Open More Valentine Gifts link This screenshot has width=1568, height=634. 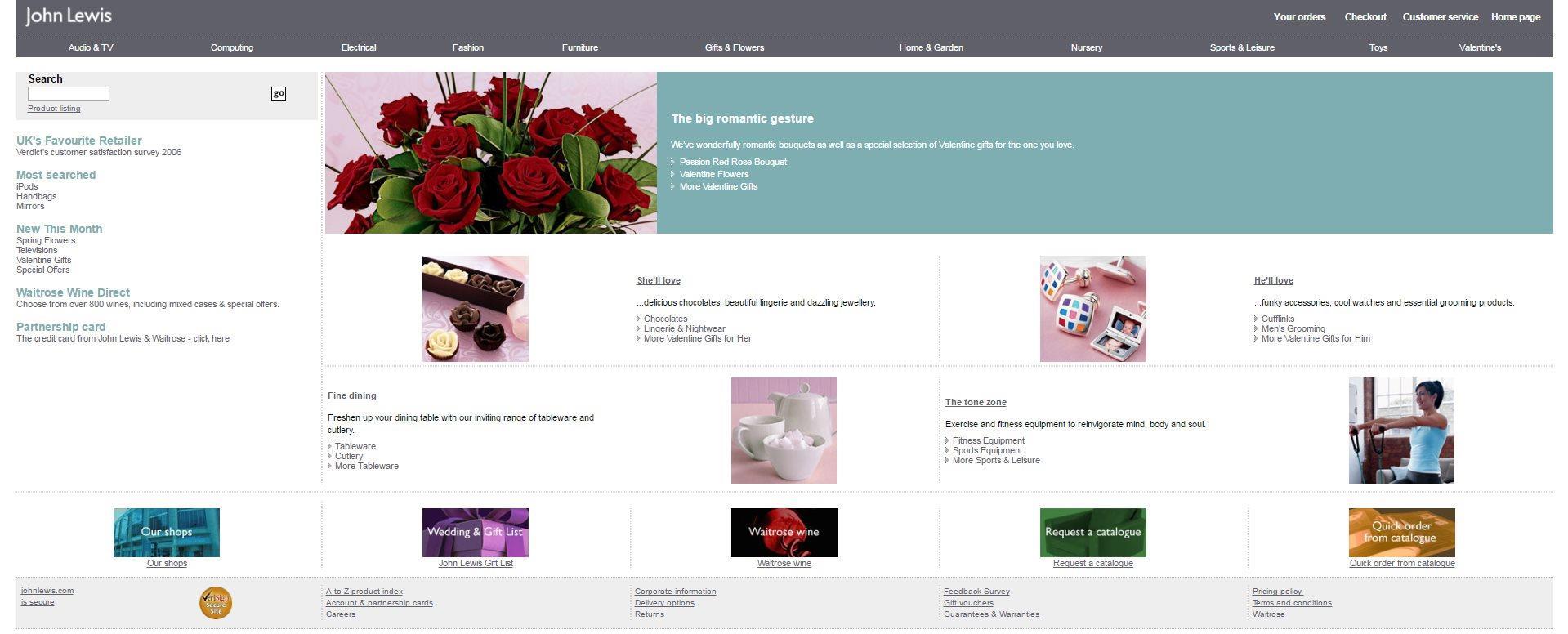718,186
